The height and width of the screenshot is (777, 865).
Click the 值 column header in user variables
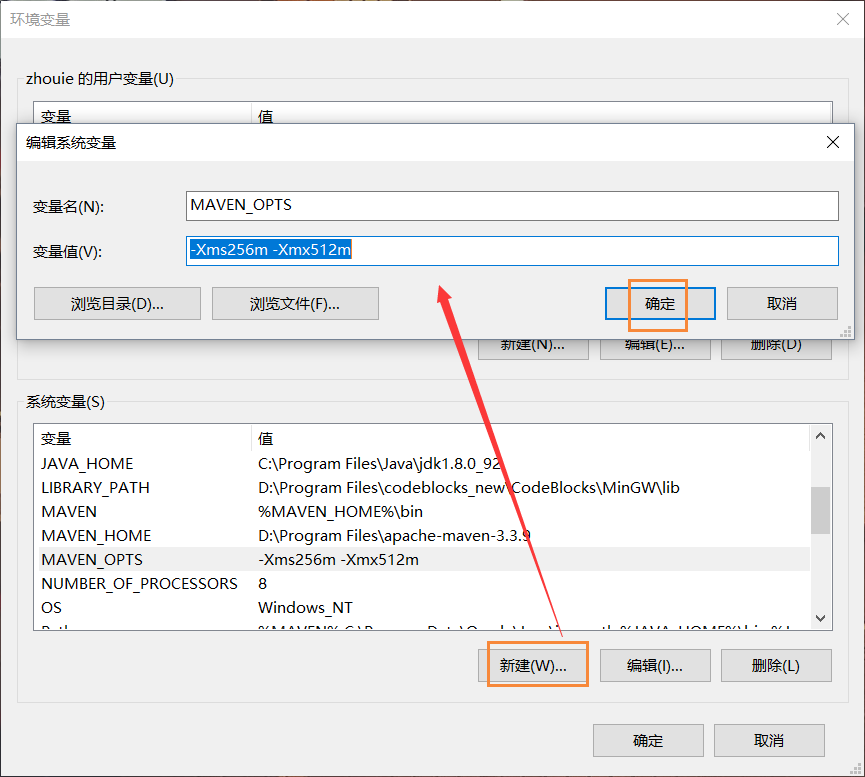(542, 113)
